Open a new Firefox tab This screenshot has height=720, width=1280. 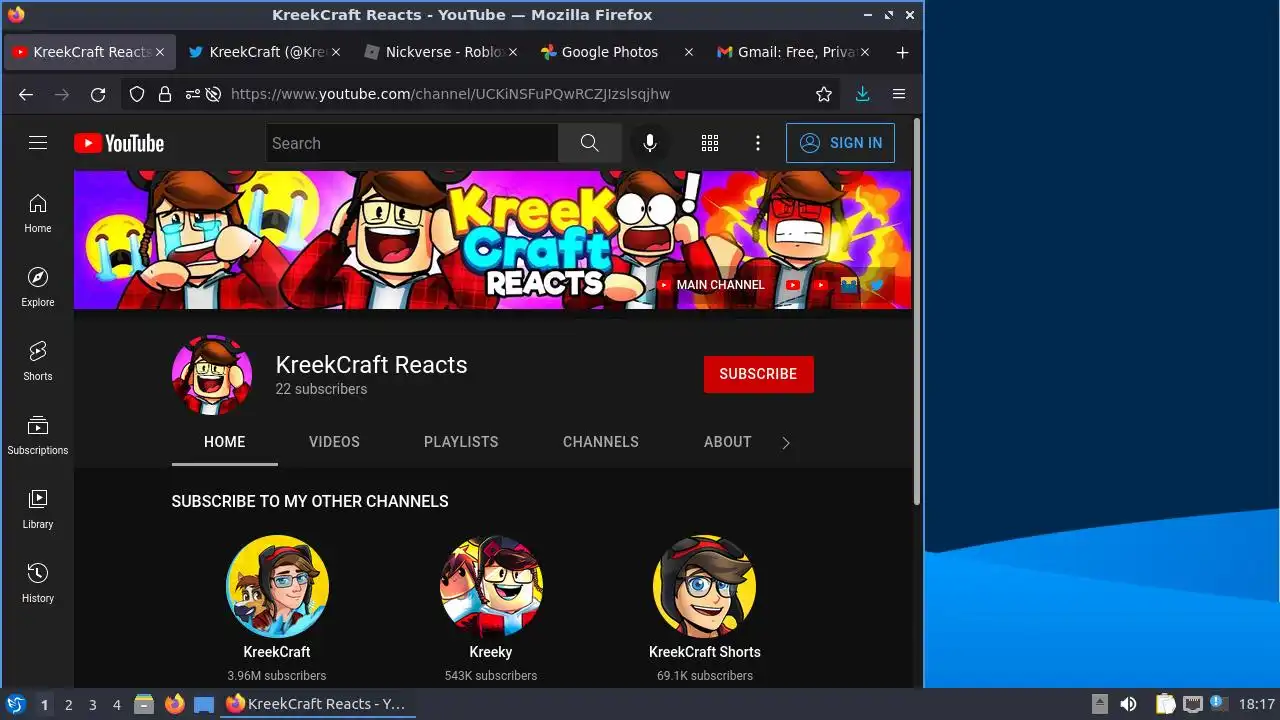coord(902,52)
